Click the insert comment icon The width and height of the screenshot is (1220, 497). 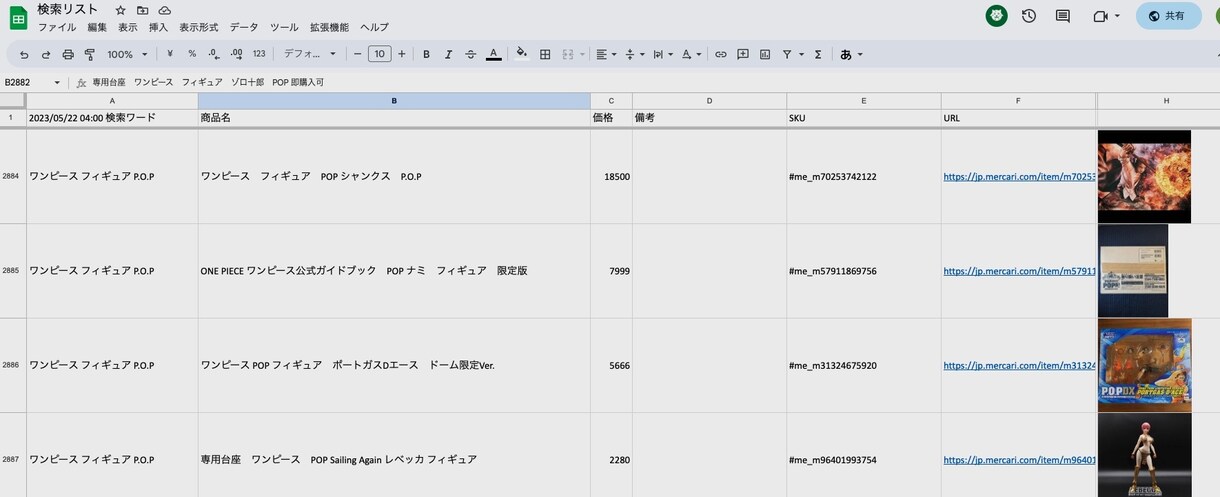click(x=743, y=54)
